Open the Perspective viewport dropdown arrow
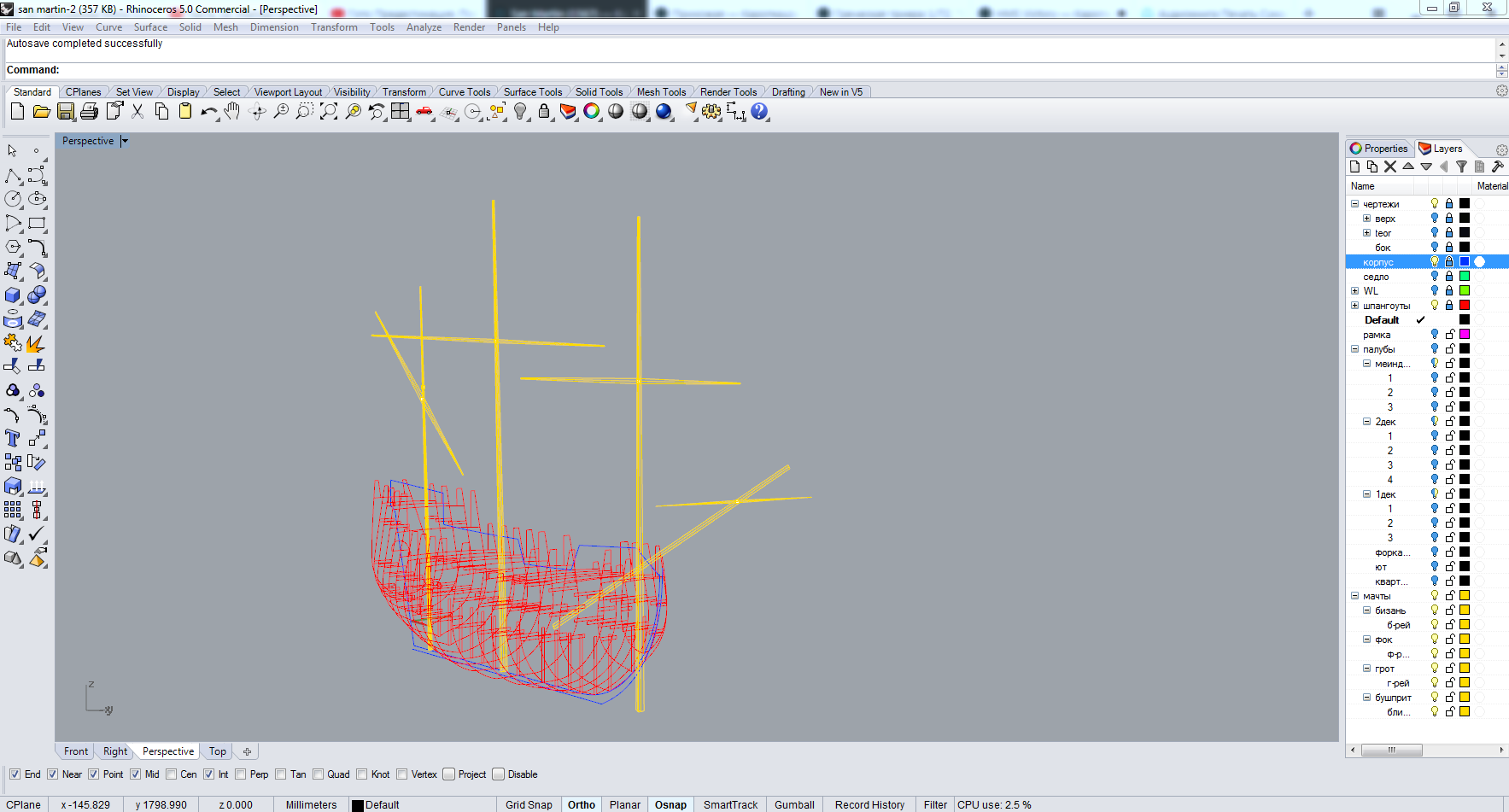The width and height of the screenshot is (1509, 812). pos(125,141)
